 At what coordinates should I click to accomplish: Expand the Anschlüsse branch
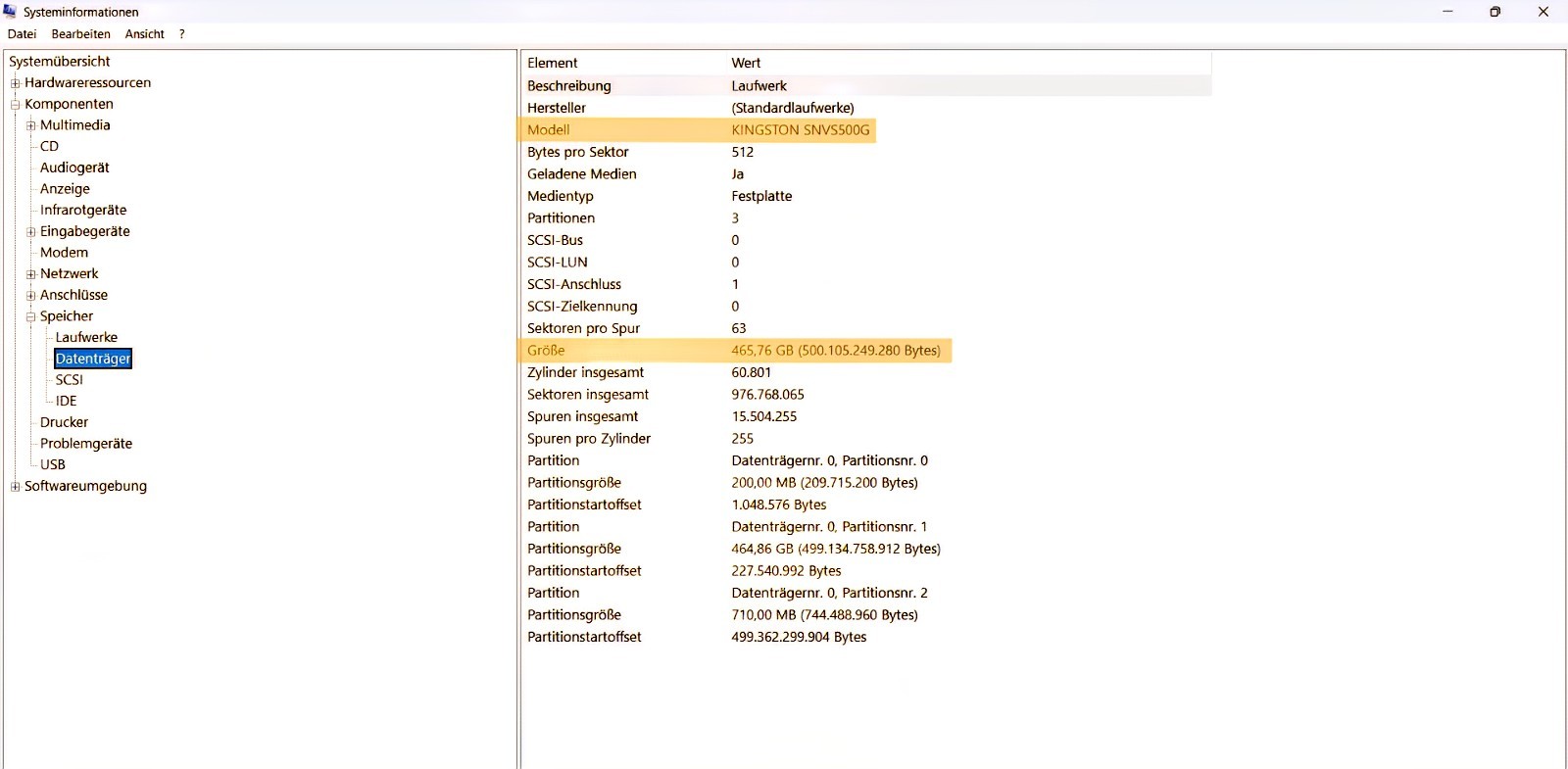coord(30,296)
